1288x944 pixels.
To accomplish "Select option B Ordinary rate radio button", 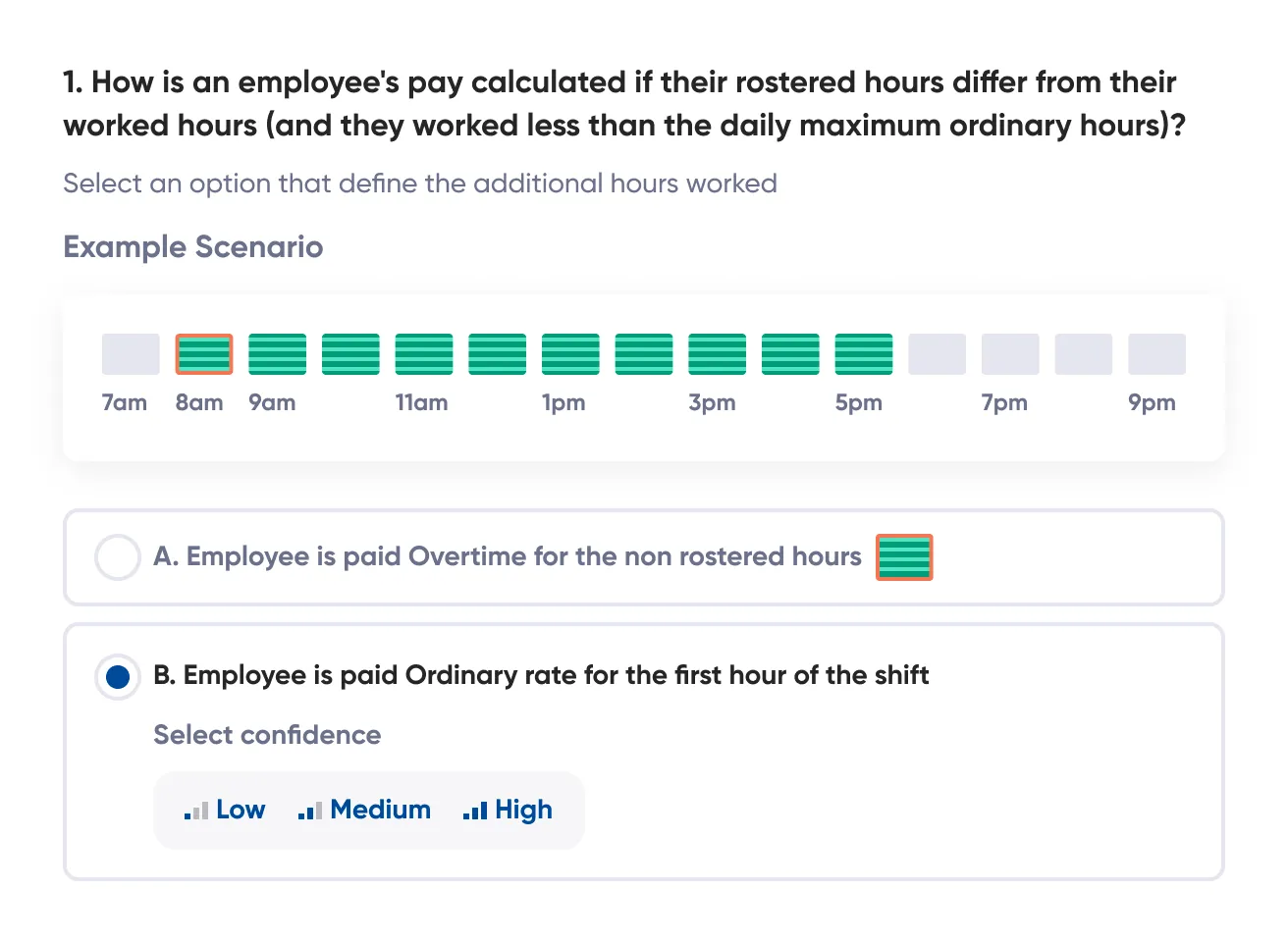I will click(117, 677).
